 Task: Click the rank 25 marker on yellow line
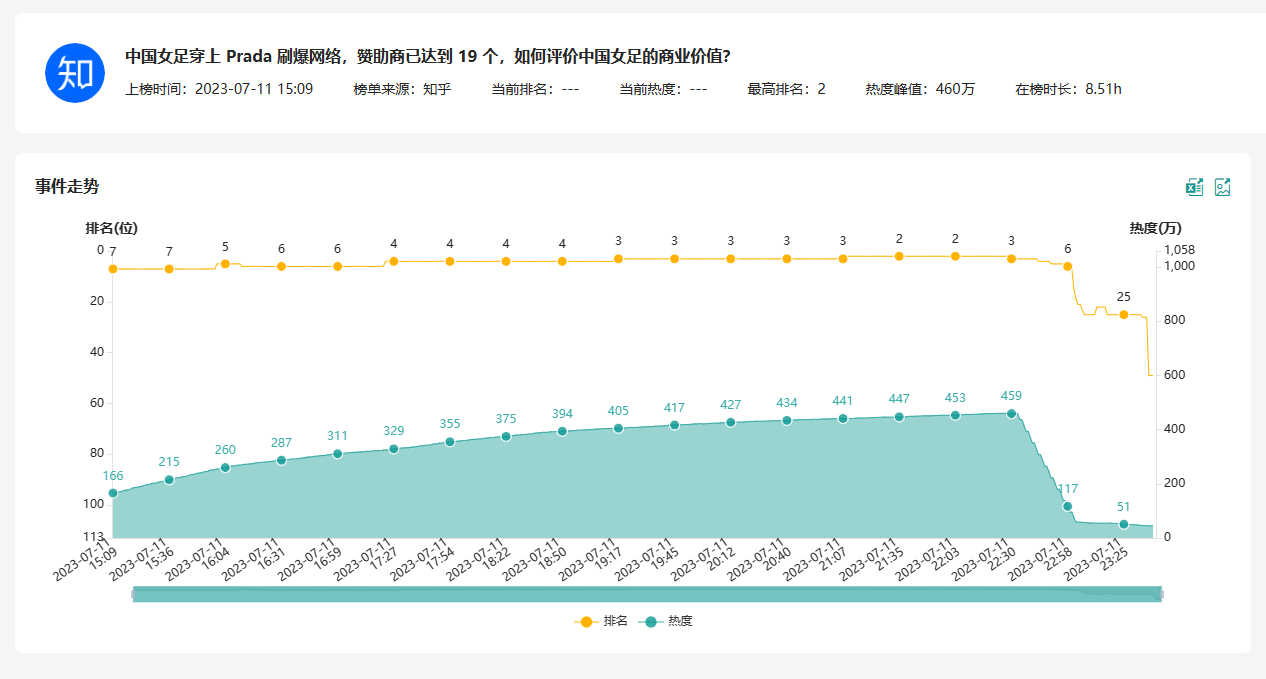click(1124, 314)
